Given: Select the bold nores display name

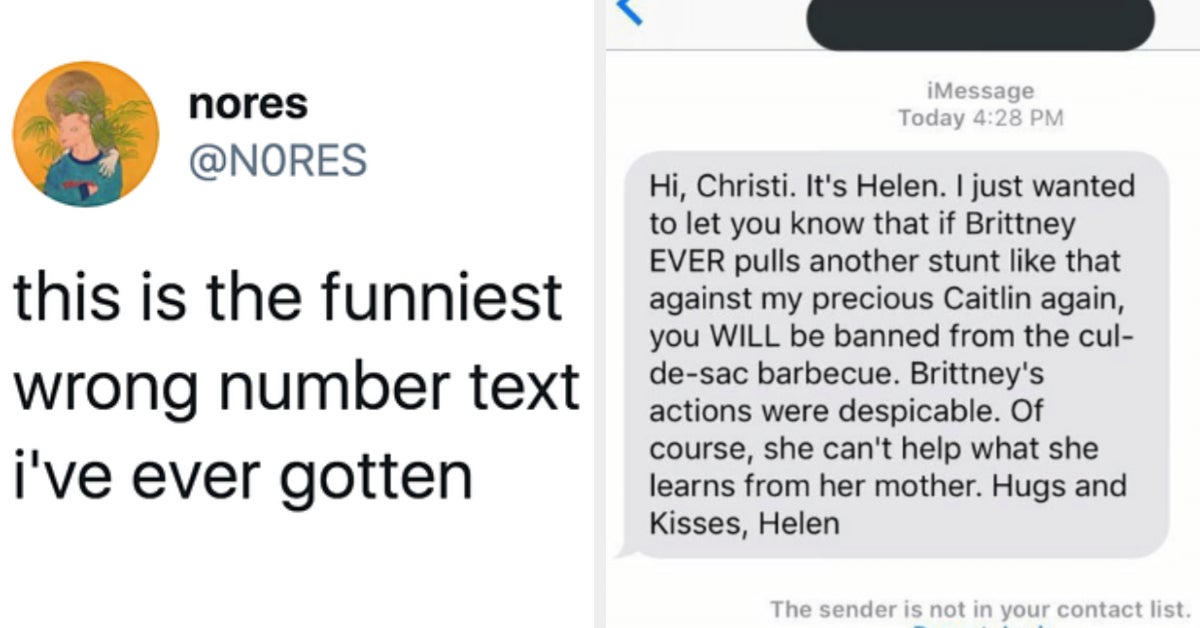Looking at the screenshot, I should (246, 102).
